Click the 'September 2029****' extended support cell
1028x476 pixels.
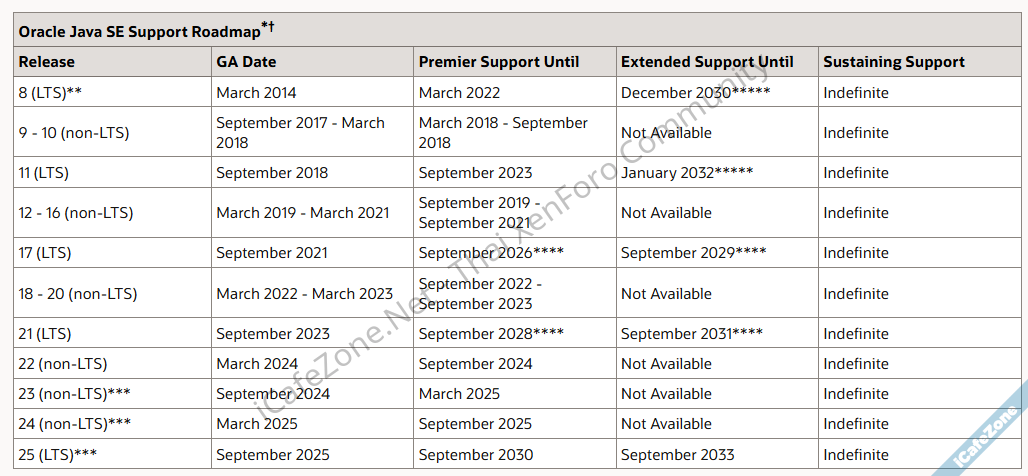pyautogui.click(x=694, y=253)
